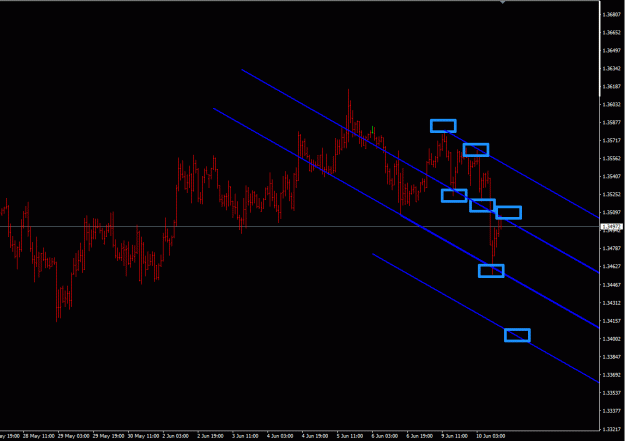Screen dimensions: 625x441
Task: Click the 1.34157 price scale label
Action: point(612,321)
